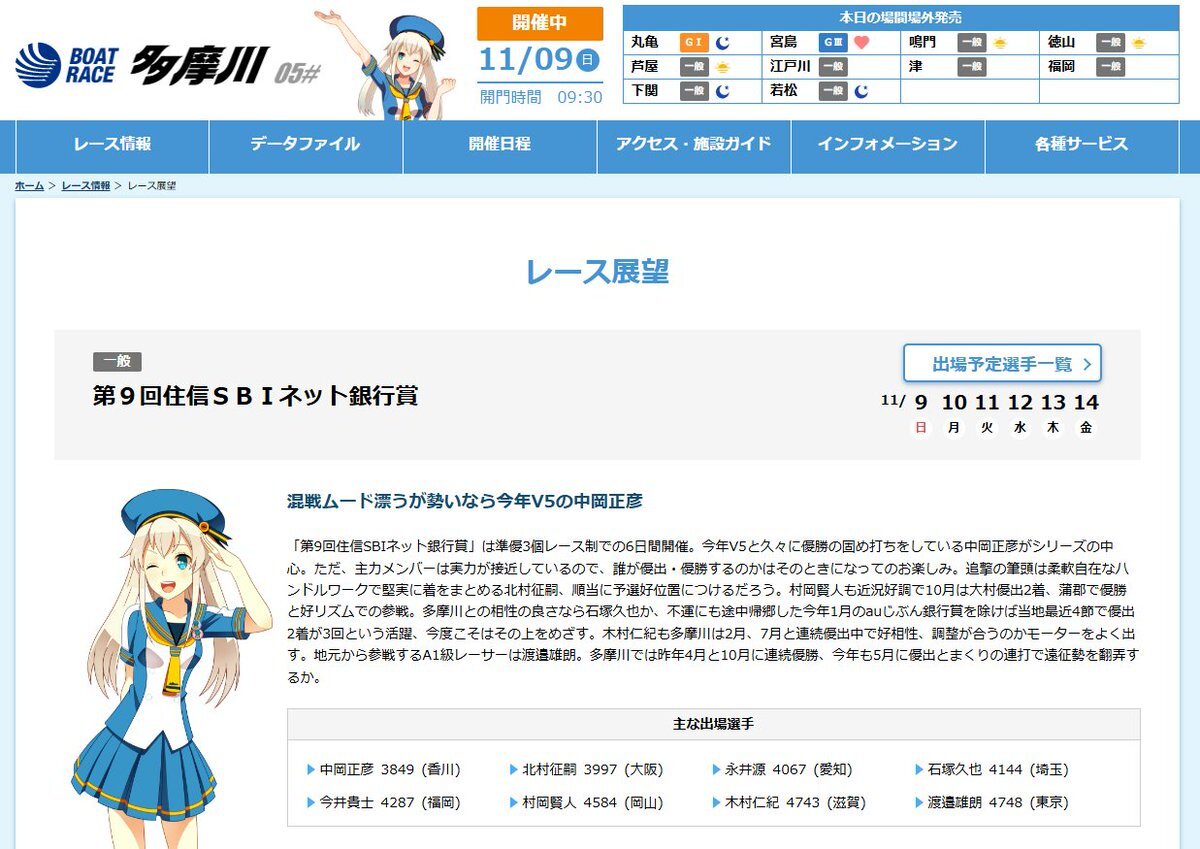Select 宮島 venue name
This screenshot has width=1200, height=849.
tap(784, 43)
